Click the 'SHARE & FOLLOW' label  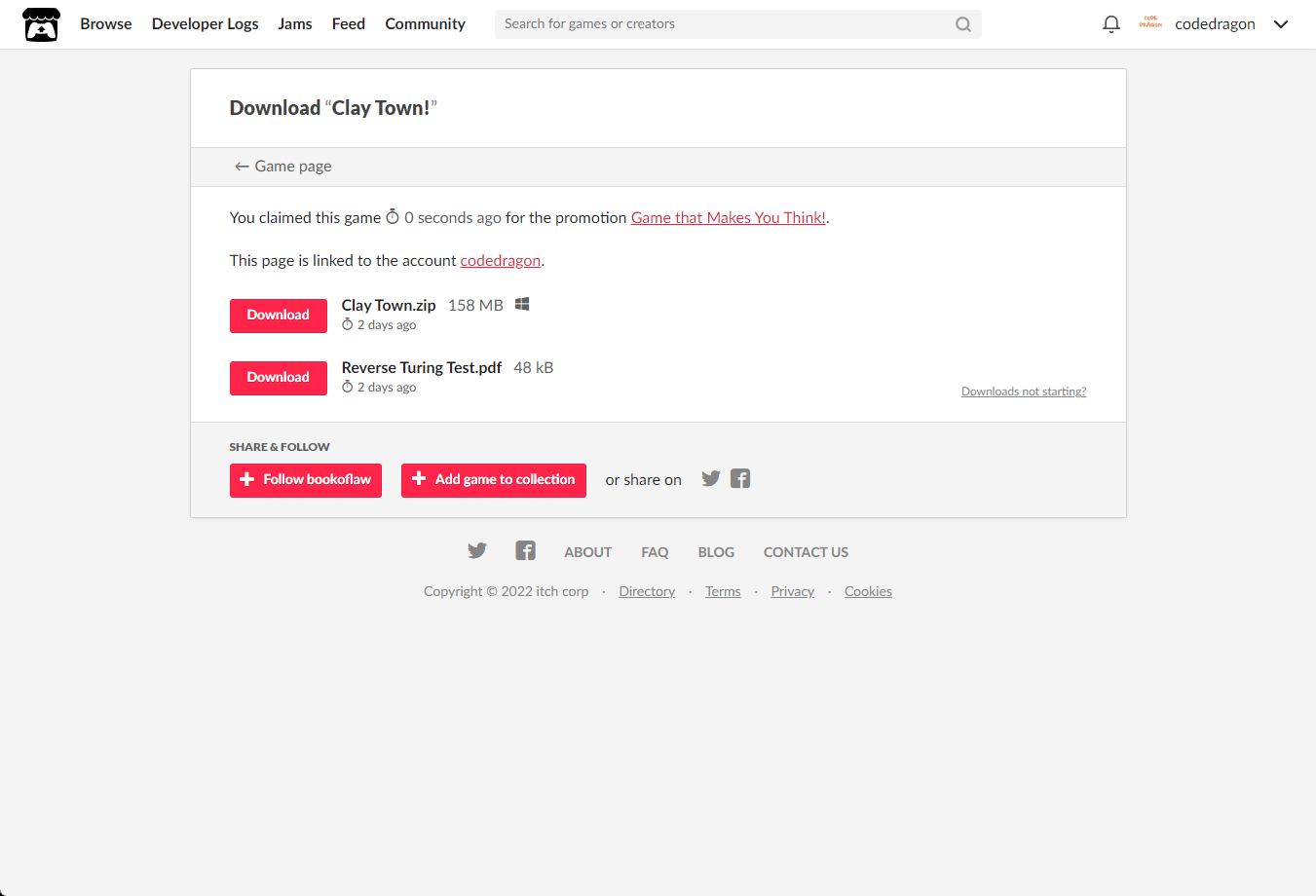pyautogui.click(x=280, y=447)
